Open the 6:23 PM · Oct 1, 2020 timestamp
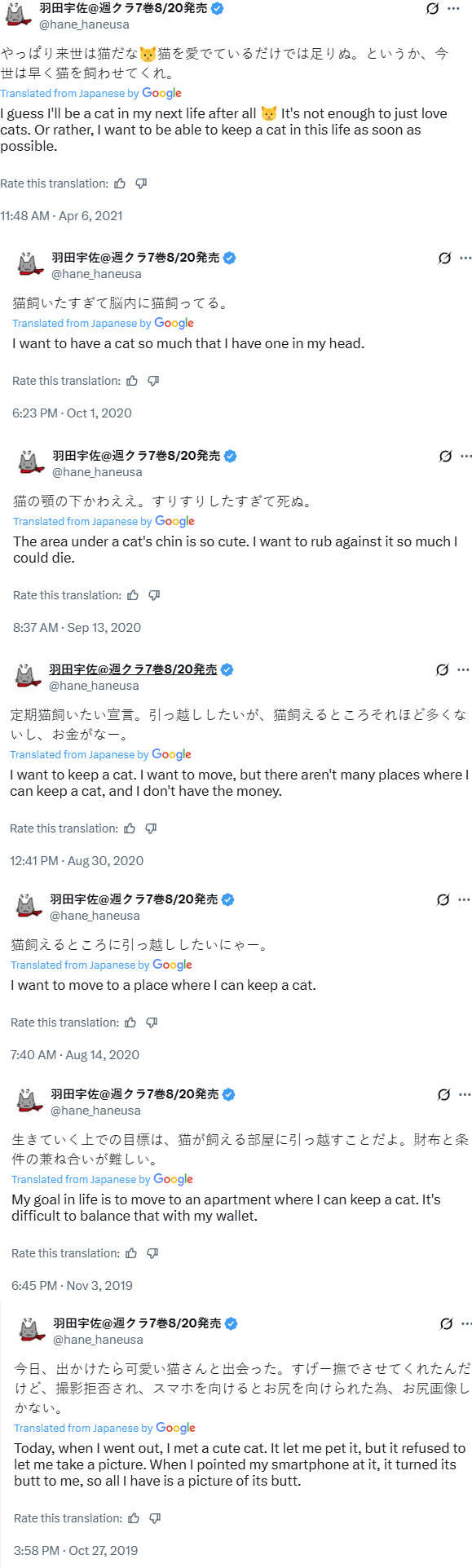The height and width of the screenshot is (1568, 472). click(72, 413)
